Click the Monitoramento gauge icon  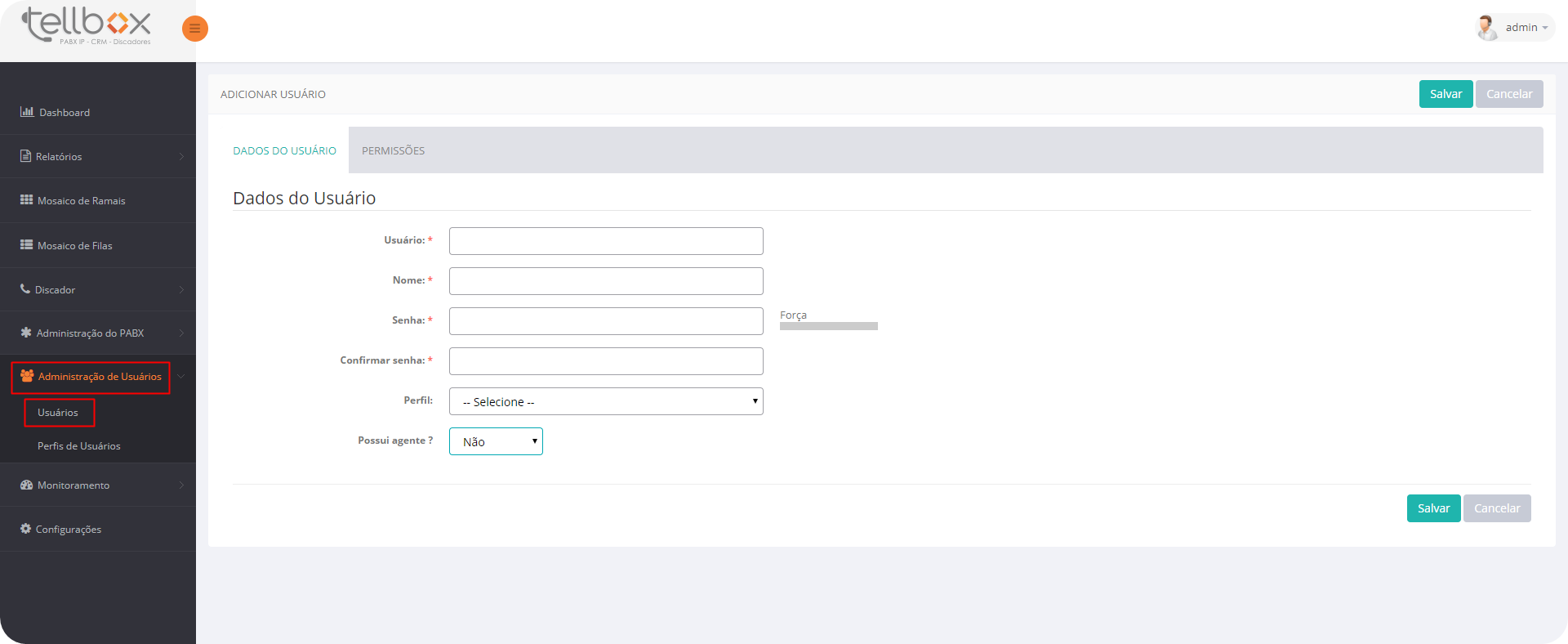27,485
